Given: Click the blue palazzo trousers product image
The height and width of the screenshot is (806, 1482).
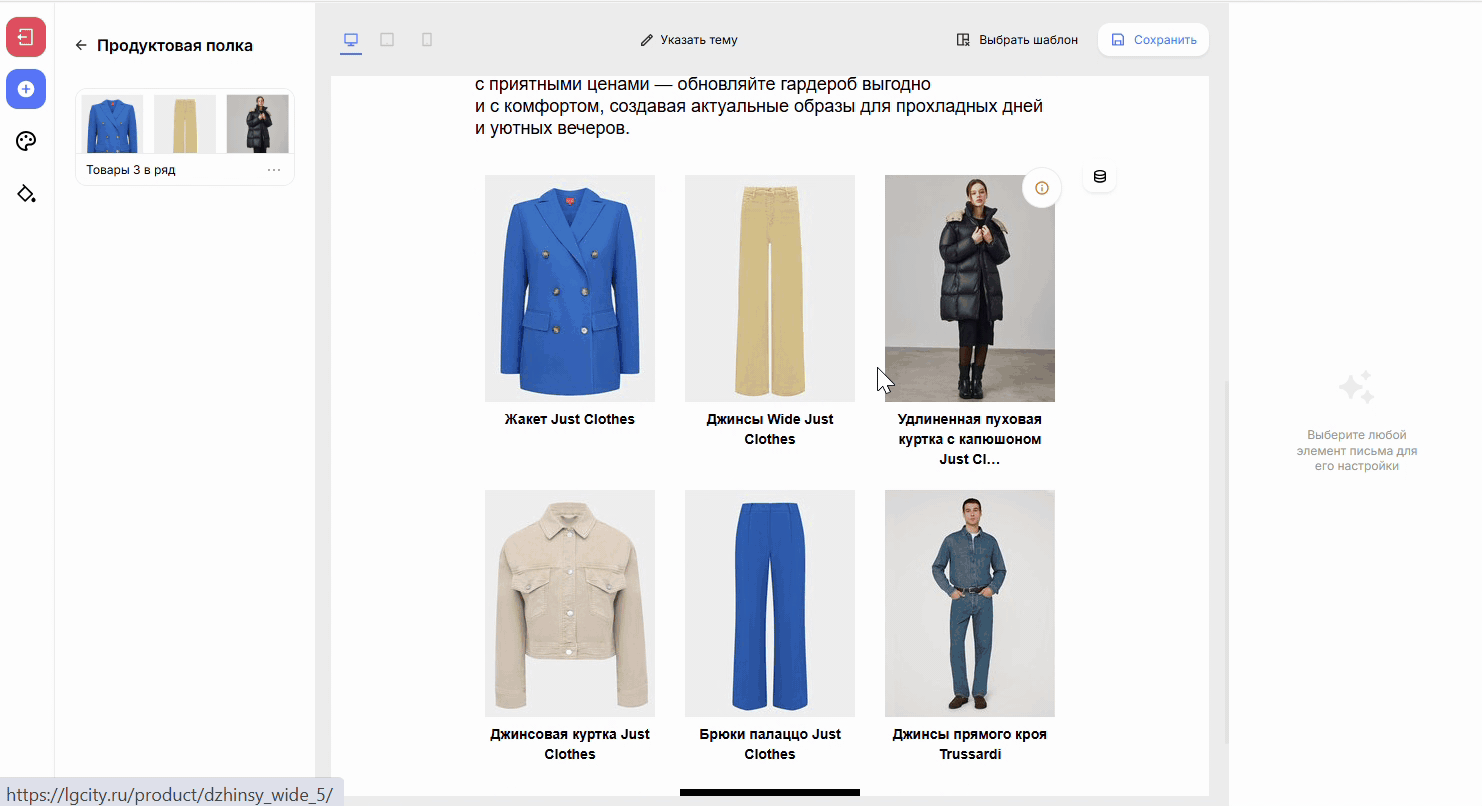Looking at the screenshot, I should pyautogui.click(x=770, y=603).
